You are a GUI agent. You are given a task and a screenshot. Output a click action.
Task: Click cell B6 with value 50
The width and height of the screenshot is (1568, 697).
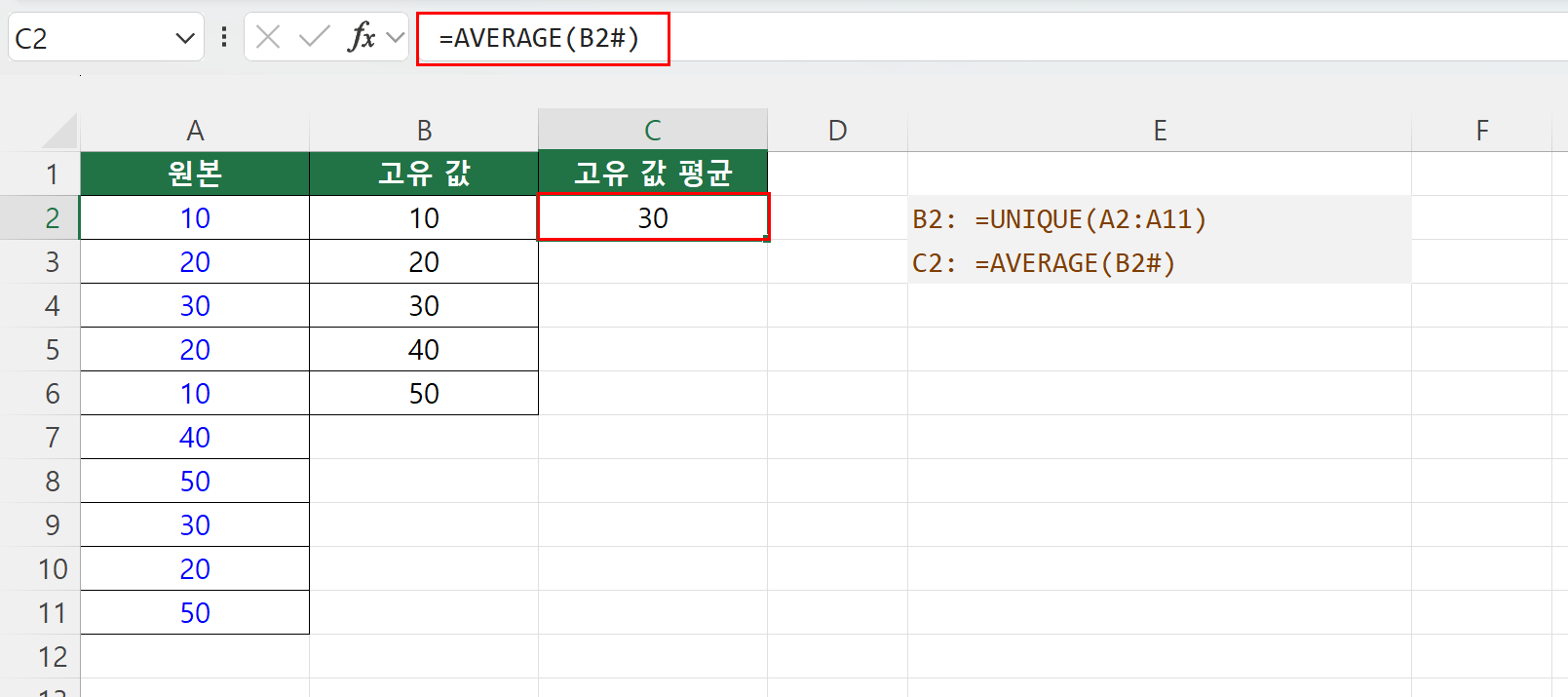tap(424, 394)
